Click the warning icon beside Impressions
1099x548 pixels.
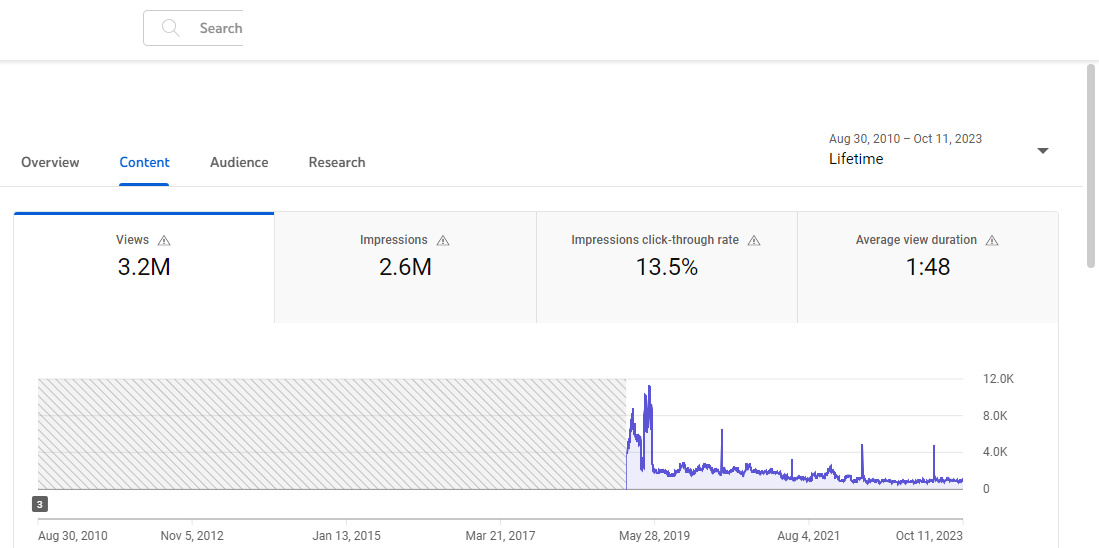click(443, 240)
